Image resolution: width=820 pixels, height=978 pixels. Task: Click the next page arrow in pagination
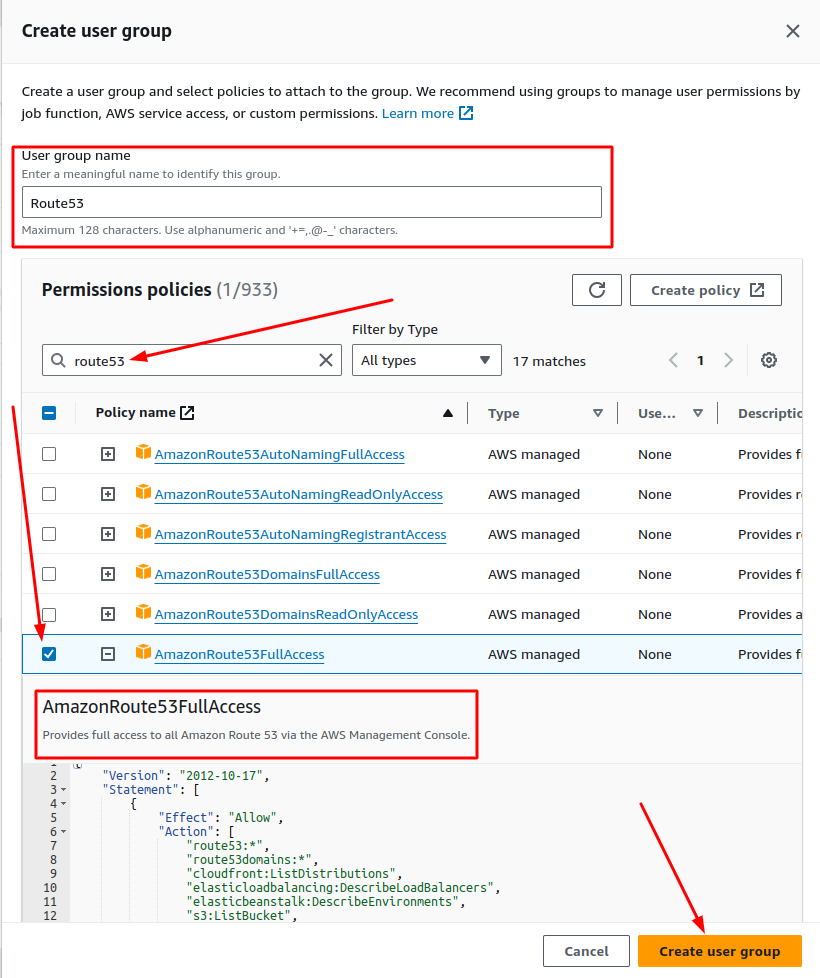click(728, 360)
